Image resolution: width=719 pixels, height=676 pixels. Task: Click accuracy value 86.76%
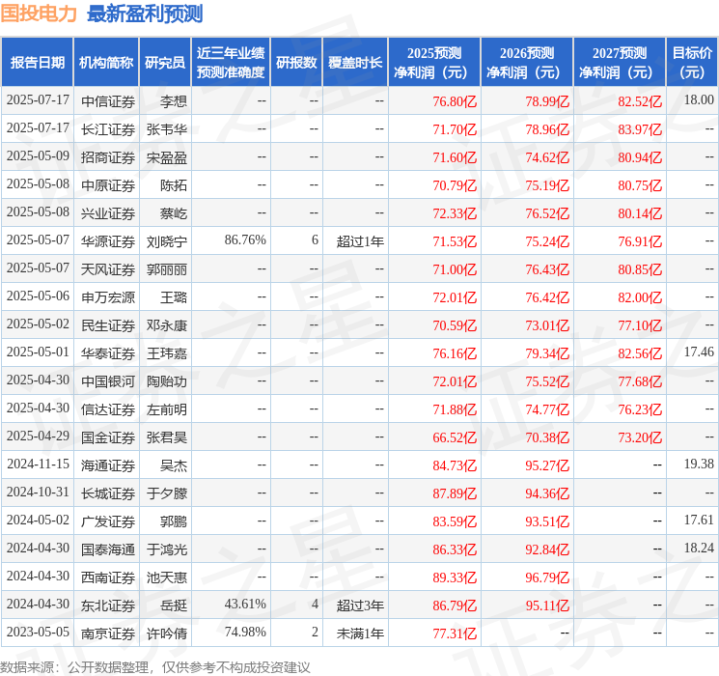(x=245, y=240)
